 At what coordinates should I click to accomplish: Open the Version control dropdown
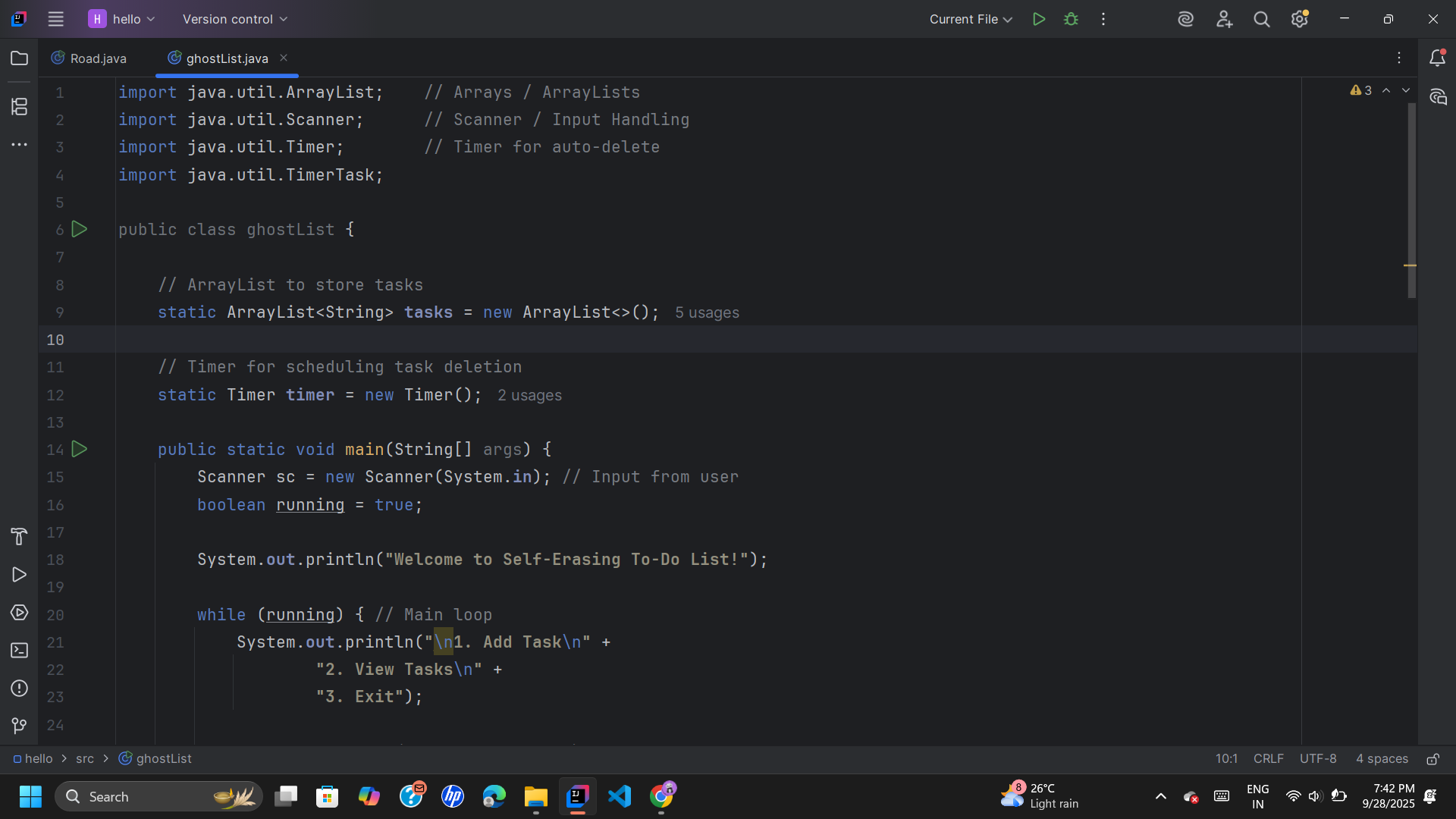pos(234,19)
